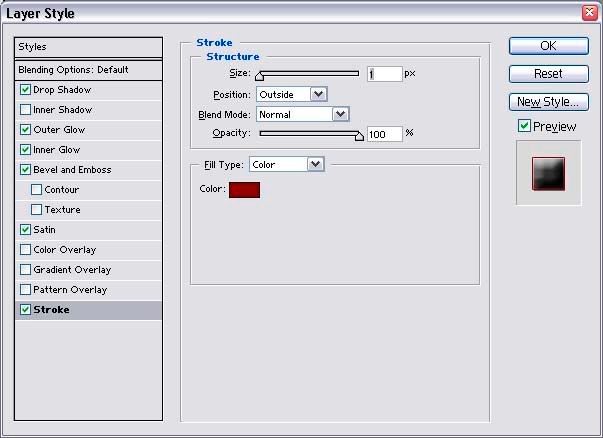Select the Color Overlay label
The width and height of the screenshot is (603, 438).
pos(65,250)
